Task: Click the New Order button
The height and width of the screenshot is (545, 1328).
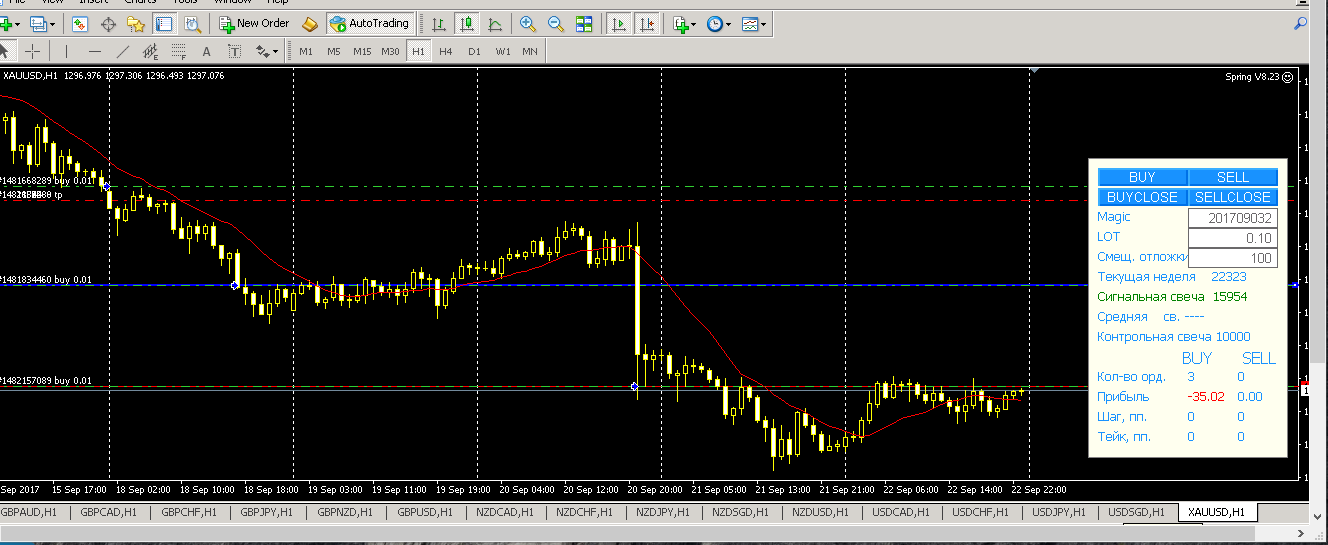Action: click(x=254, y=23)
